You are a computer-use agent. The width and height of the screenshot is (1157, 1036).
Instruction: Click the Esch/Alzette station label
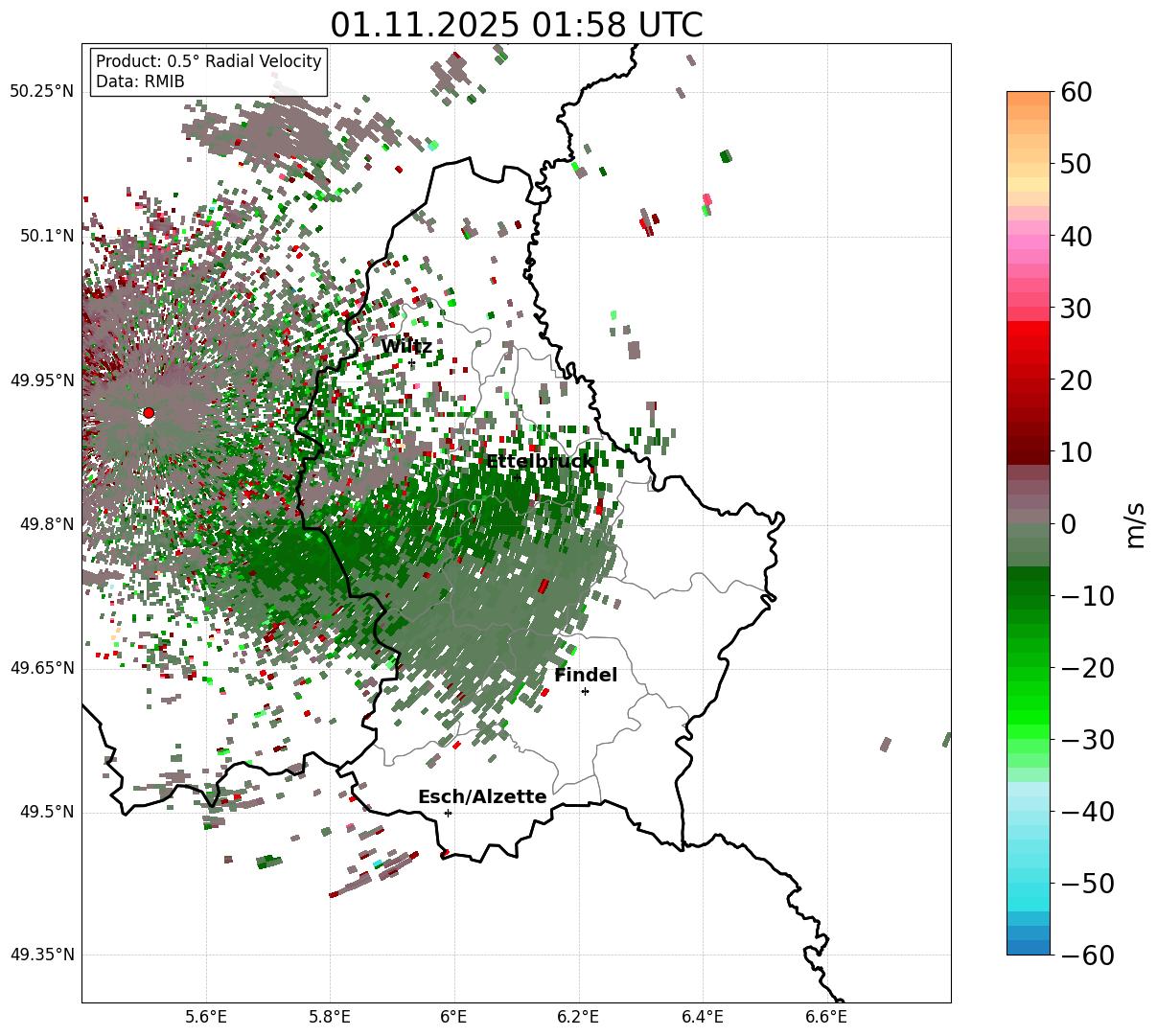[482, 797]
